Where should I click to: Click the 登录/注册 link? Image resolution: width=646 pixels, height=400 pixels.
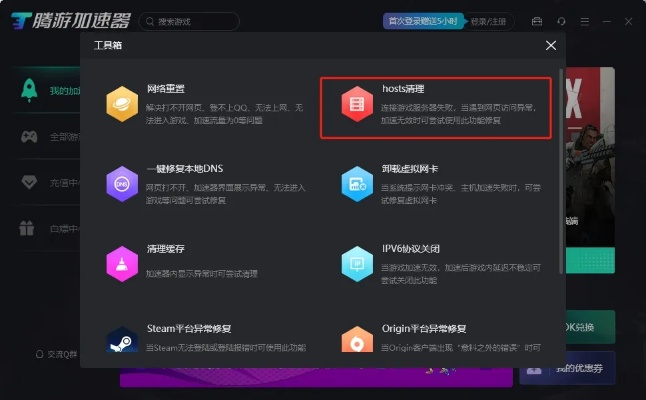(x=488, y=21)
